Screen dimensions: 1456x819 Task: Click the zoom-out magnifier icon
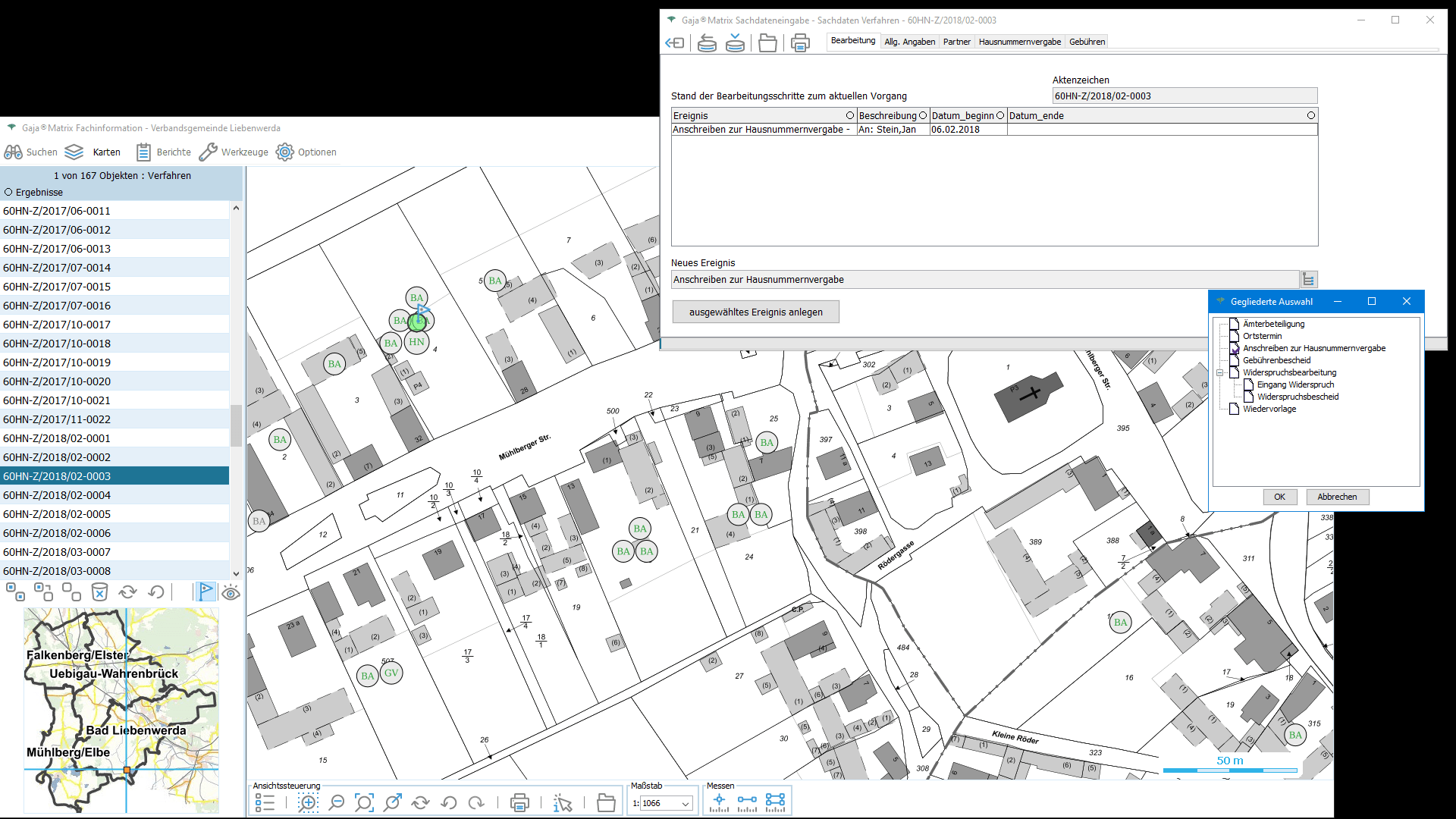coord(337,802)
